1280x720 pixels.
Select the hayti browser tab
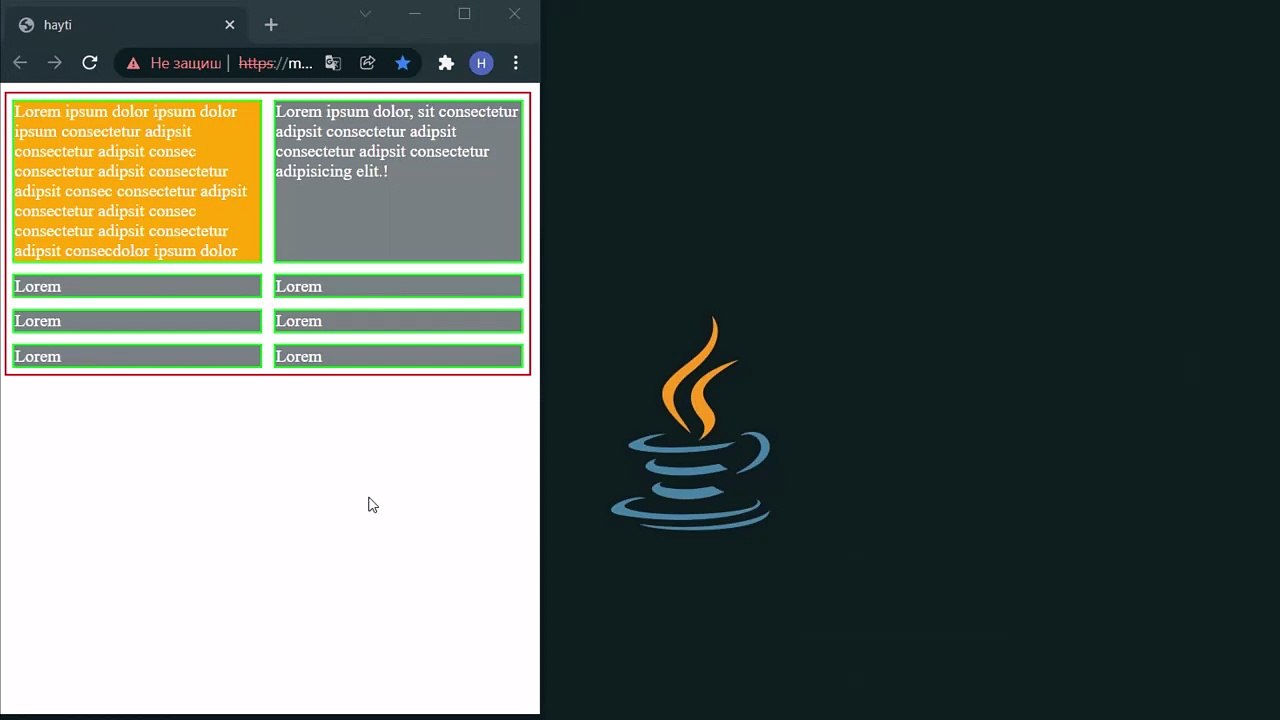pos(128,25)
